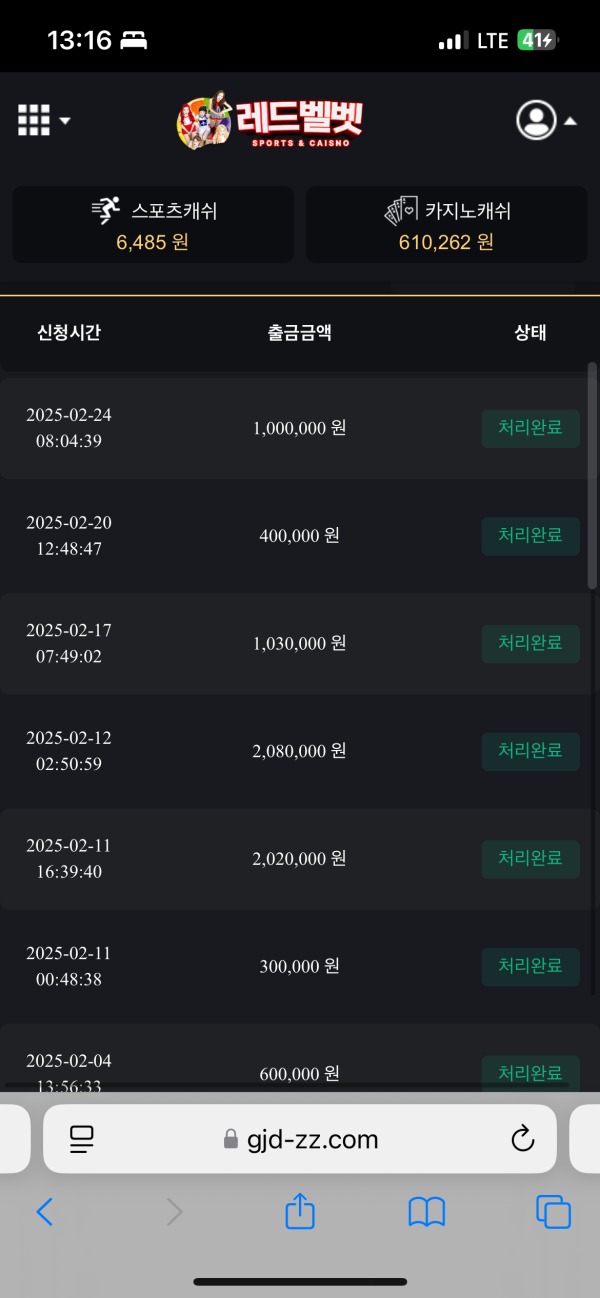Viewport: 600px width, 1298px height.
Task: Select the 카지노캐쉬 balance card
Action: coord(446,225)
